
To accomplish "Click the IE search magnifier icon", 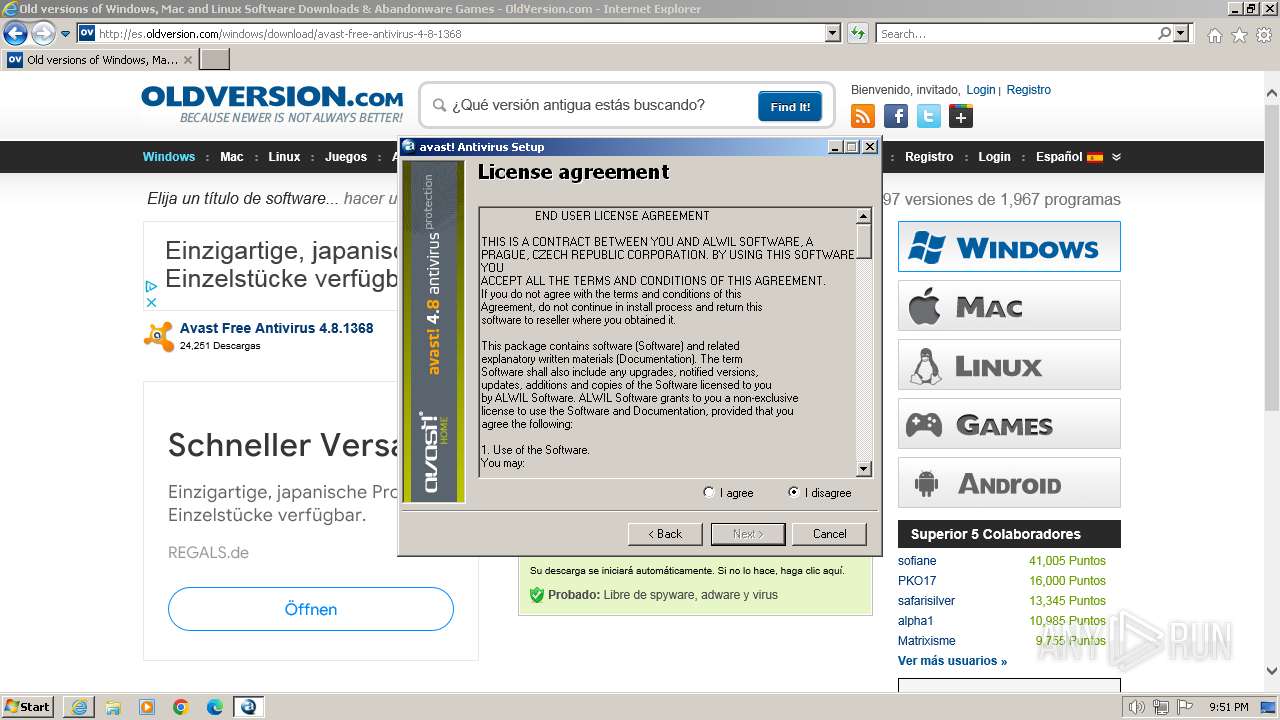I will (x=1164, y=33).
